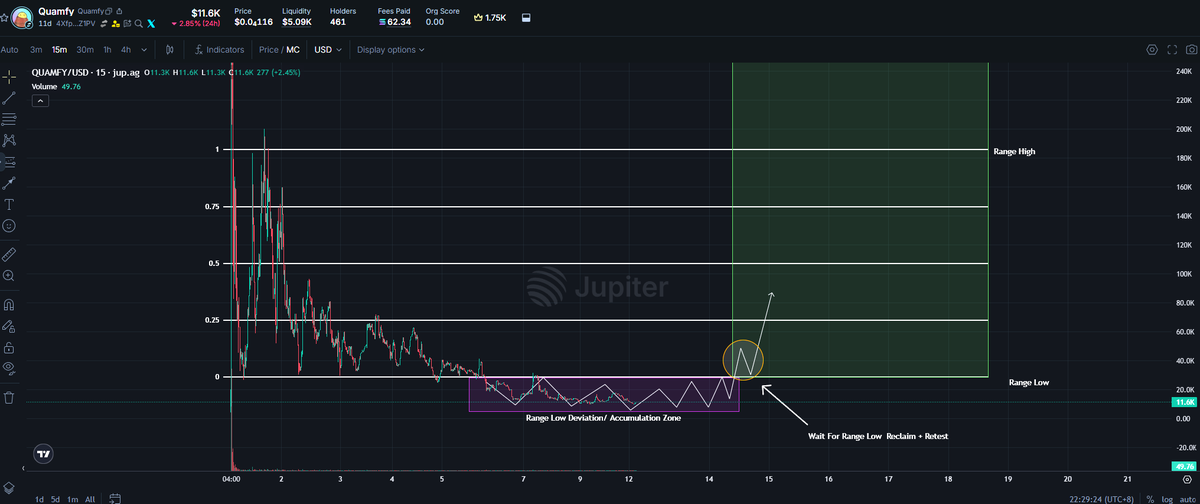Switch to 3m interval

click(36, 49)
